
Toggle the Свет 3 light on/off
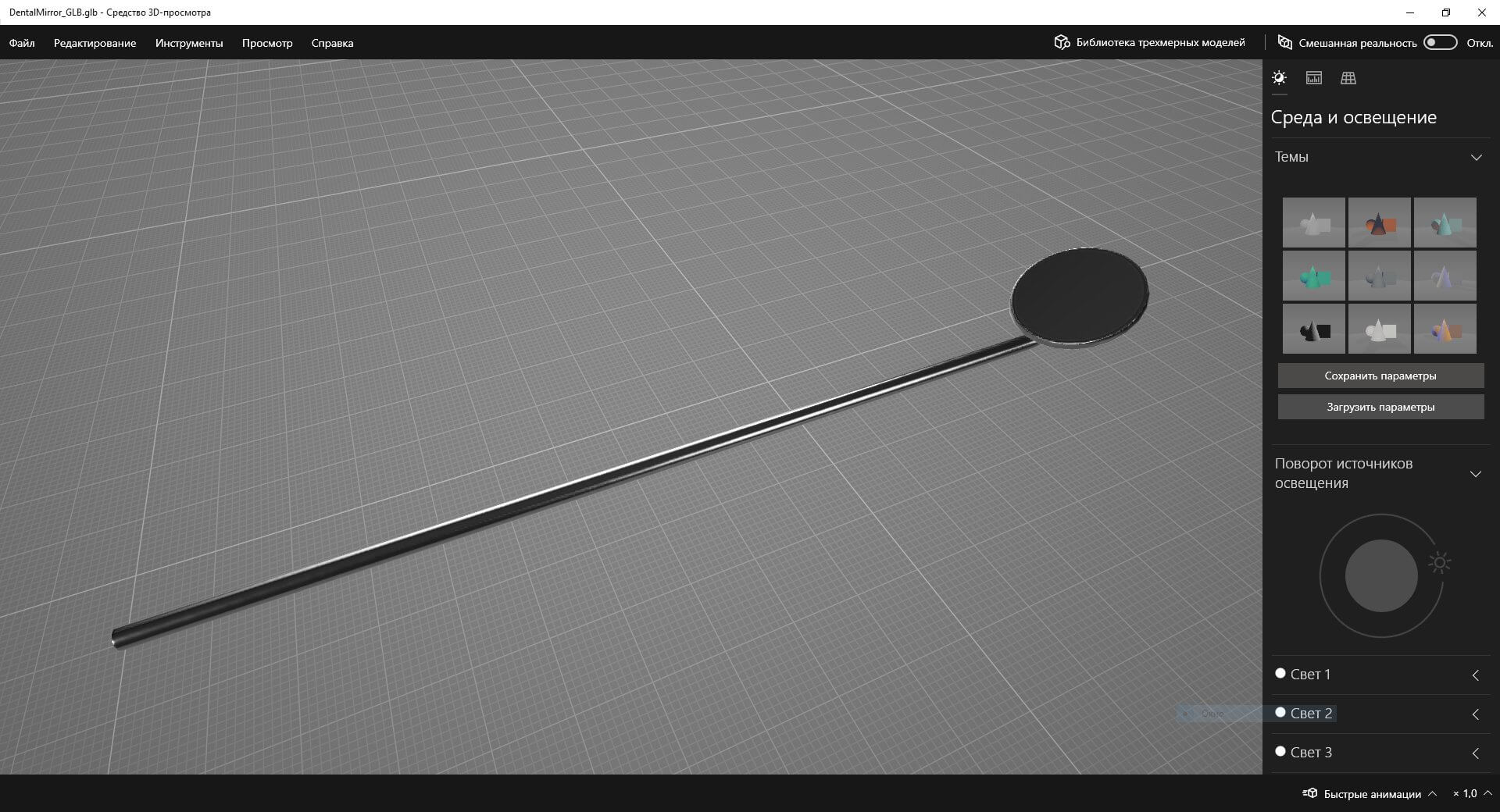pos(1280,751)
